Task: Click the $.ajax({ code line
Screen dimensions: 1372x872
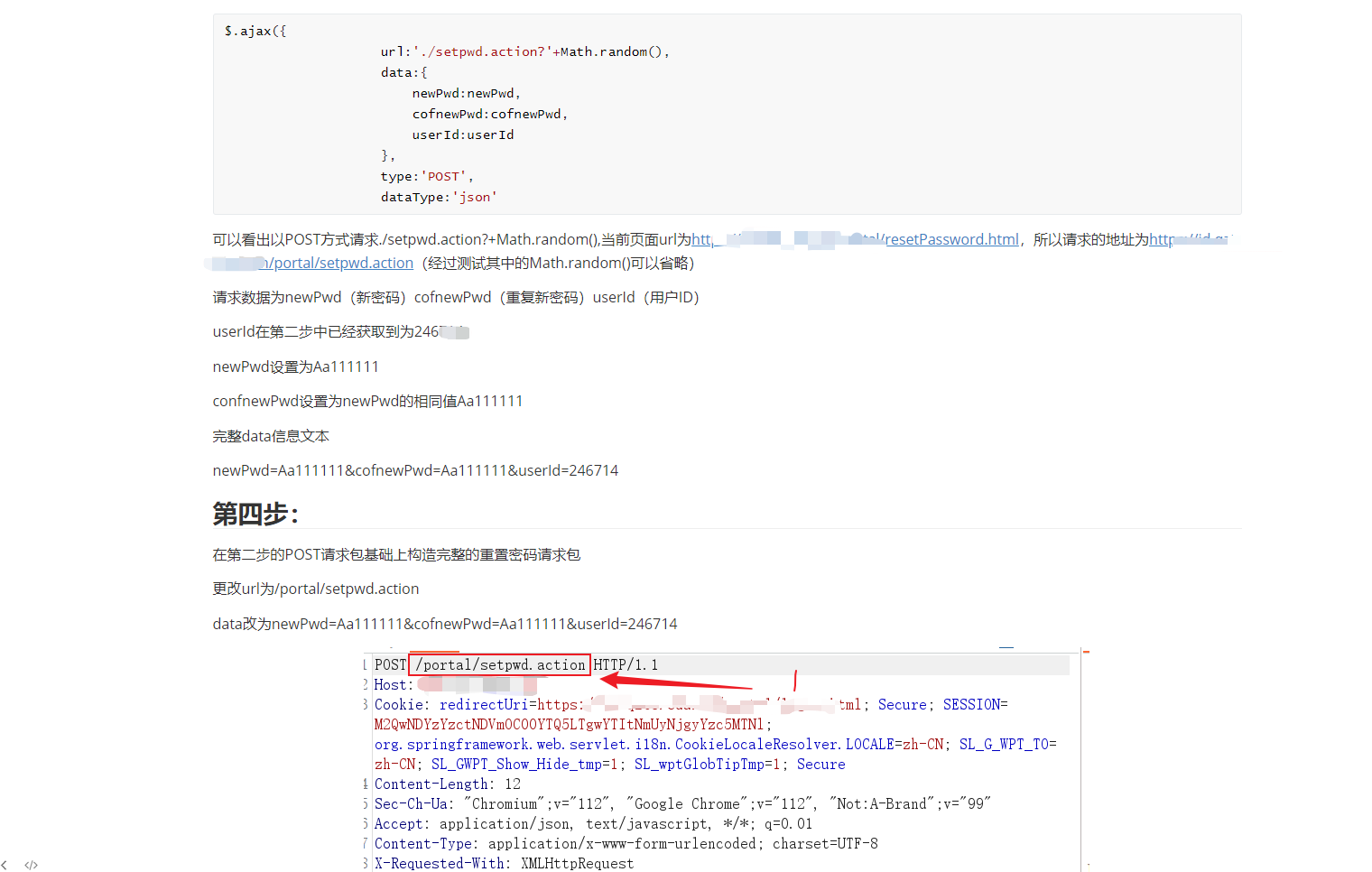Action: [x=255, y=31]
